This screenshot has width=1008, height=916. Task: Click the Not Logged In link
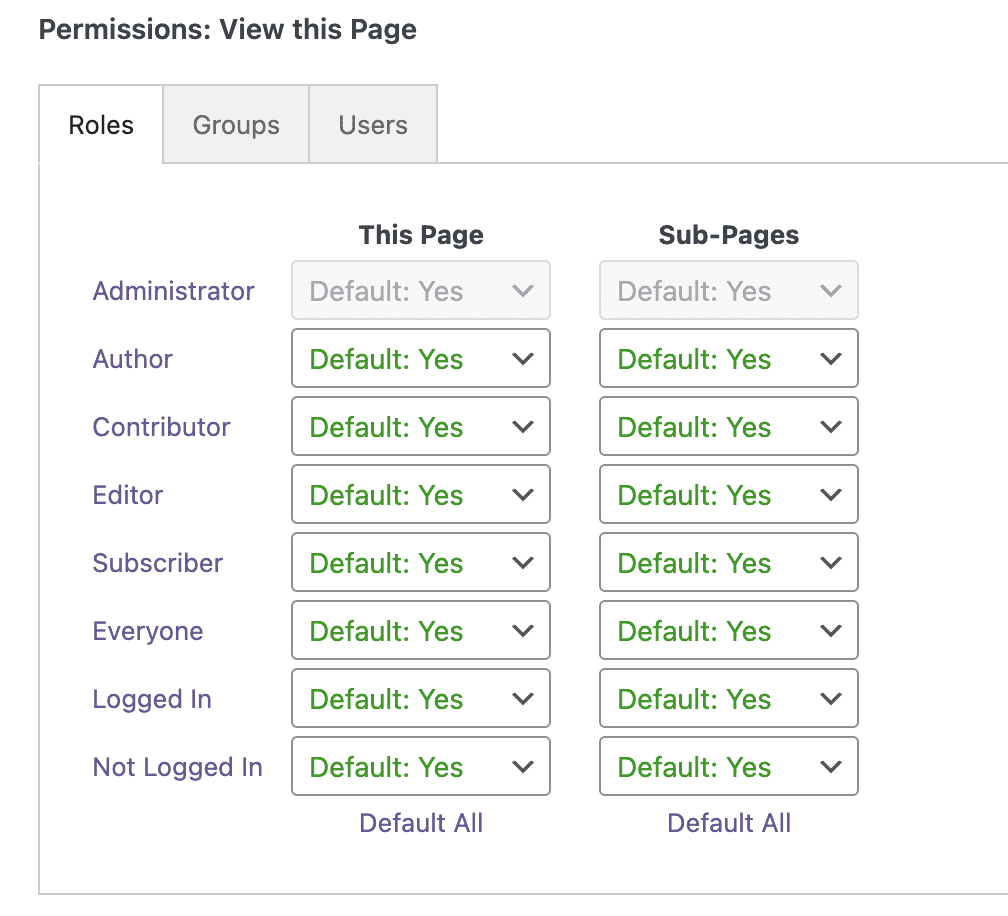point(178,767)
